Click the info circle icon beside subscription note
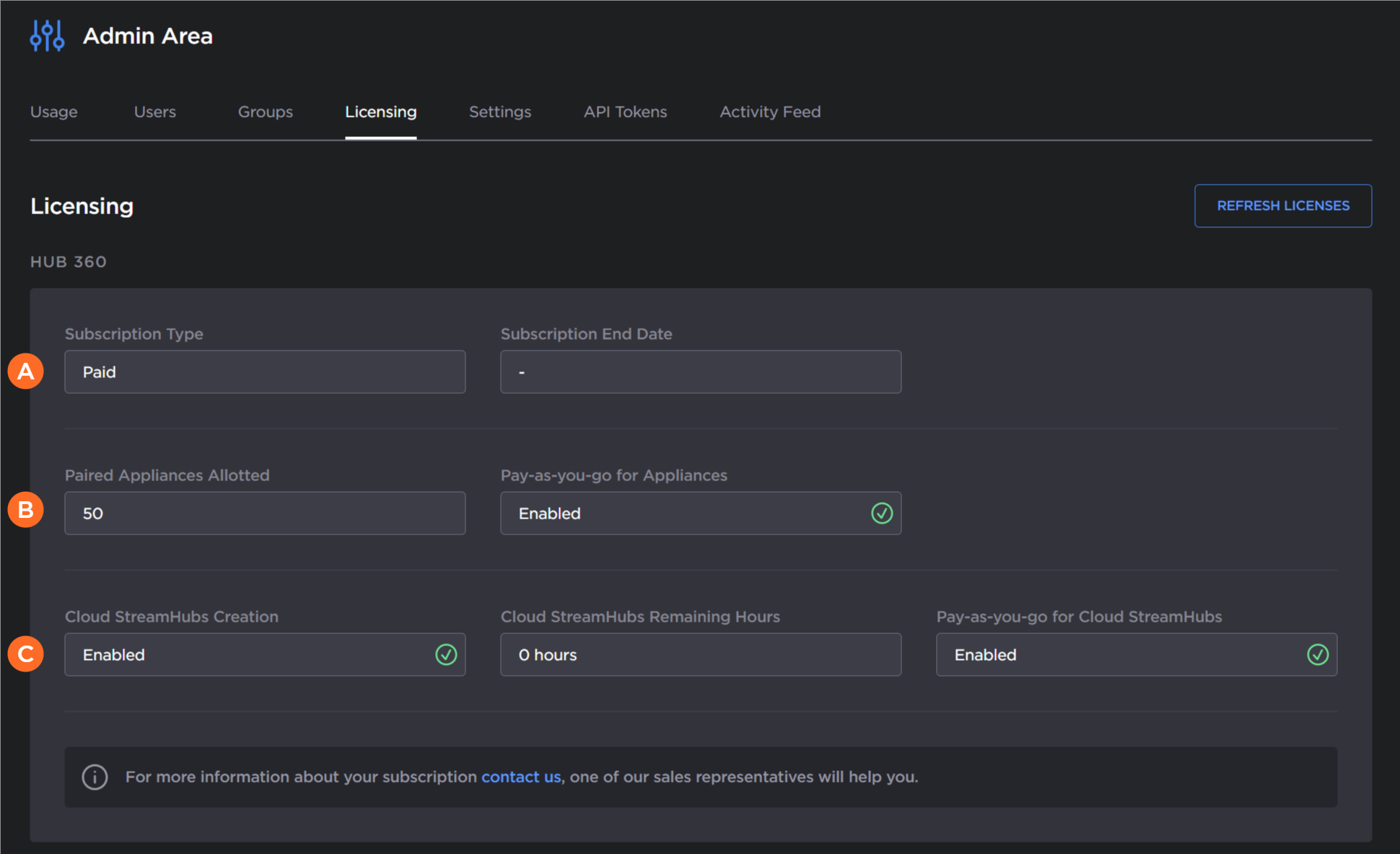The image size is (1400, 854). tap(95, 777)
